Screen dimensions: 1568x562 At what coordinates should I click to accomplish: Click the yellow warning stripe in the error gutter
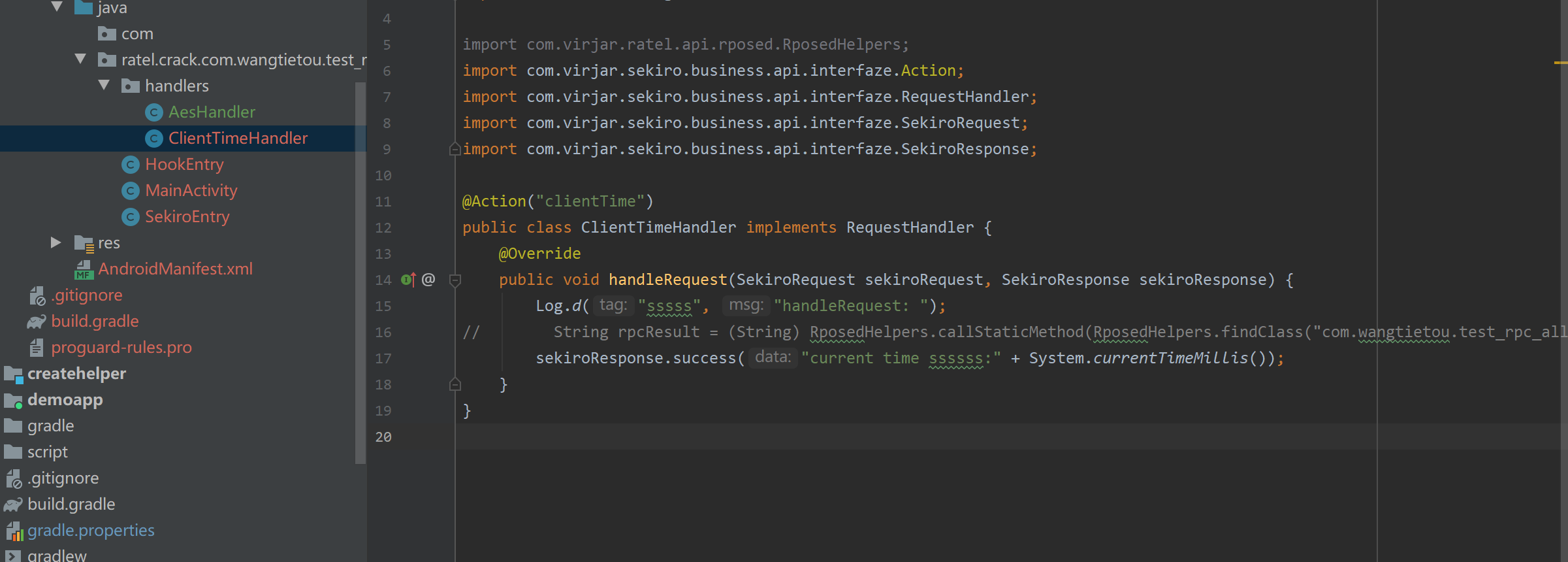[1560, 63]
